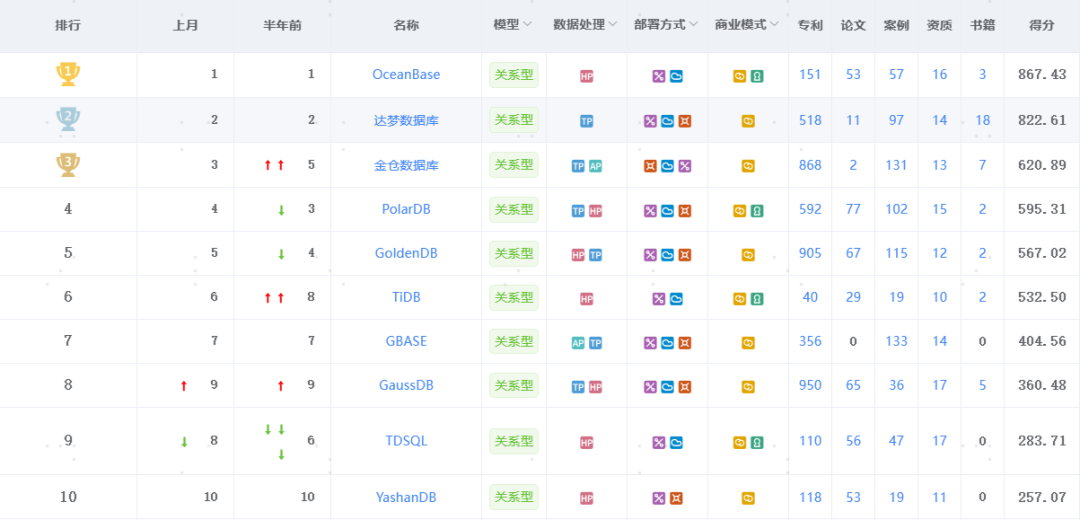Click the 论文 column header
The height and width of the screenshot is (520, 1080).
click(x=853, y=25)
